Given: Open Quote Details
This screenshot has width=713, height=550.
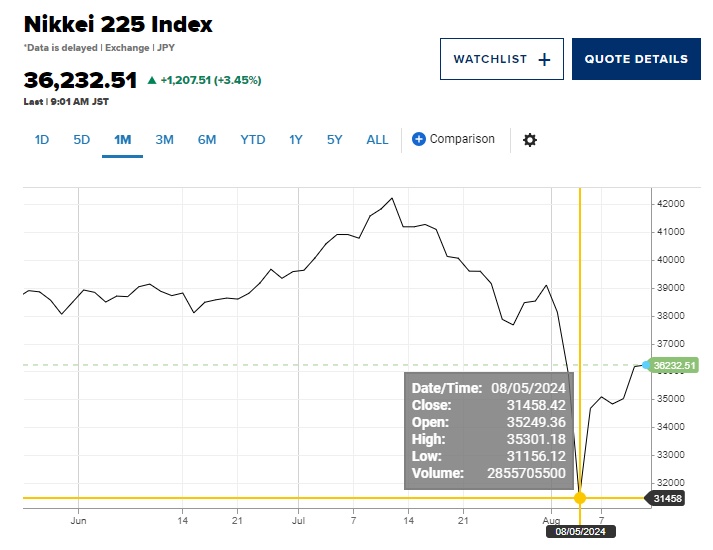Looking at the screenshot, I should (636, 59).
